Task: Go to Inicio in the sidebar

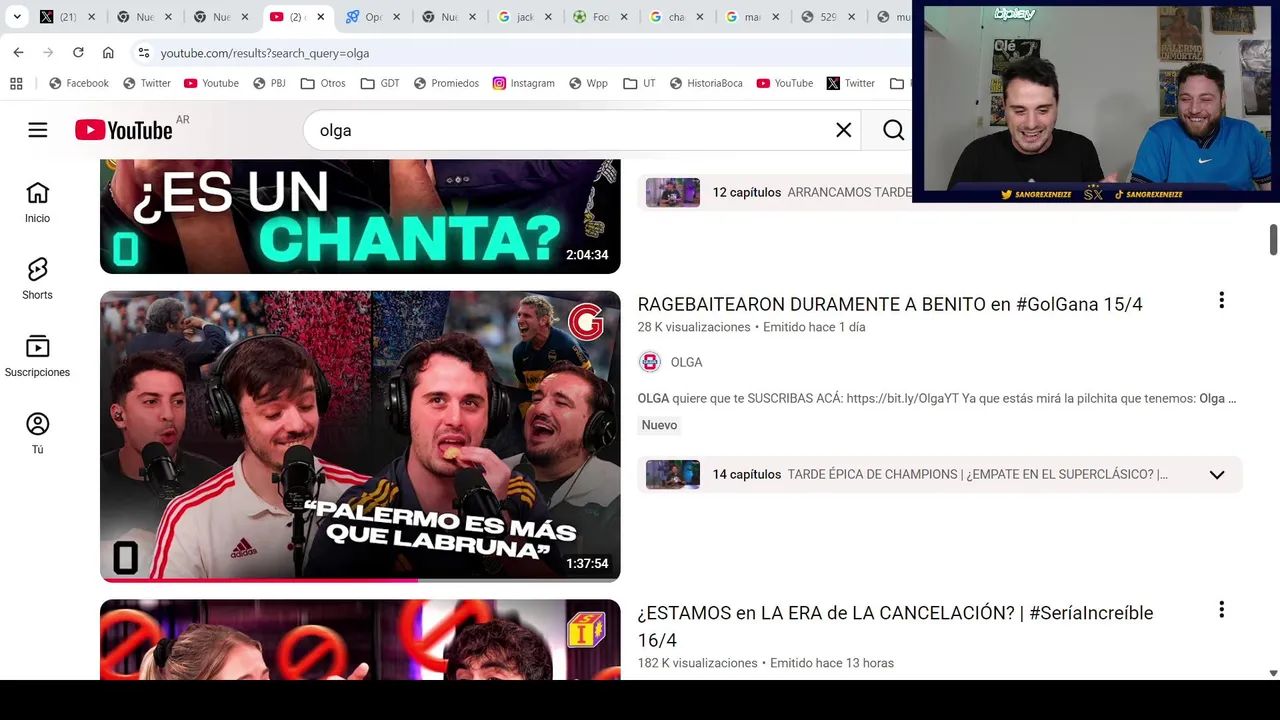Action: point(37,202)
